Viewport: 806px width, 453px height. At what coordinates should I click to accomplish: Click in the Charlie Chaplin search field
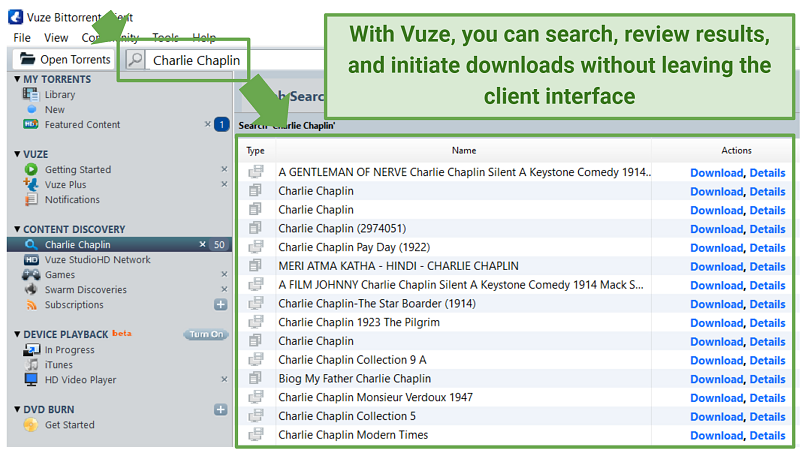(x=196, y=60)
